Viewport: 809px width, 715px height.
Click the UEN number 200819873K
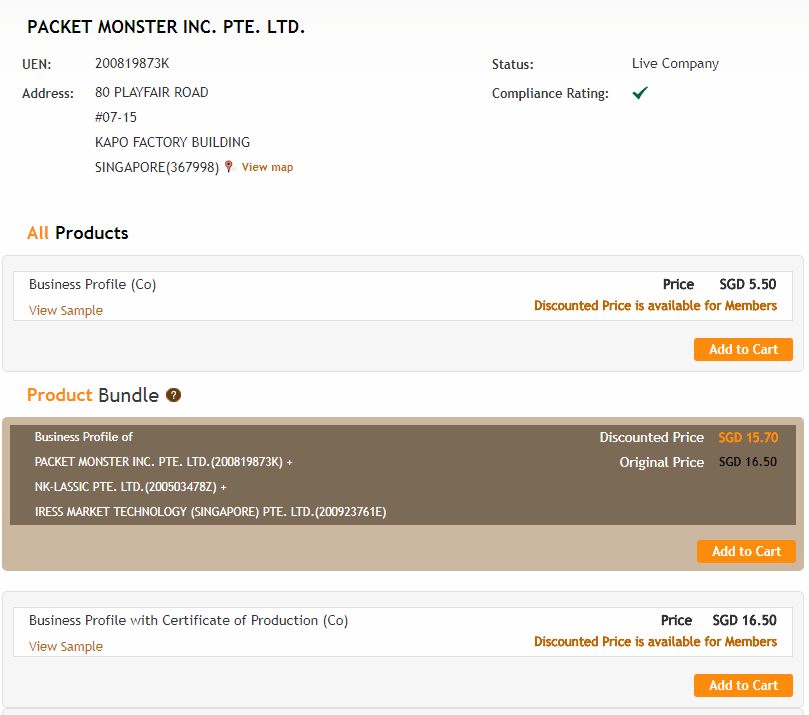click(x=132, y=64)
